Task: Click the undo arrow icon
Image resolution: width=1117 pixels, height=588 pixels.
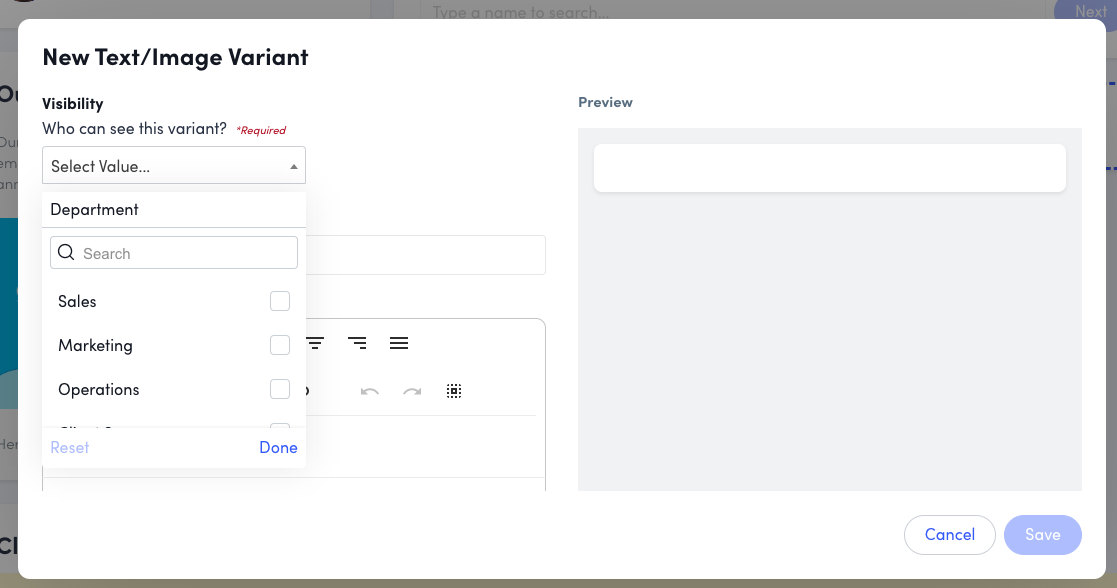Action: (x=369, y=391)
